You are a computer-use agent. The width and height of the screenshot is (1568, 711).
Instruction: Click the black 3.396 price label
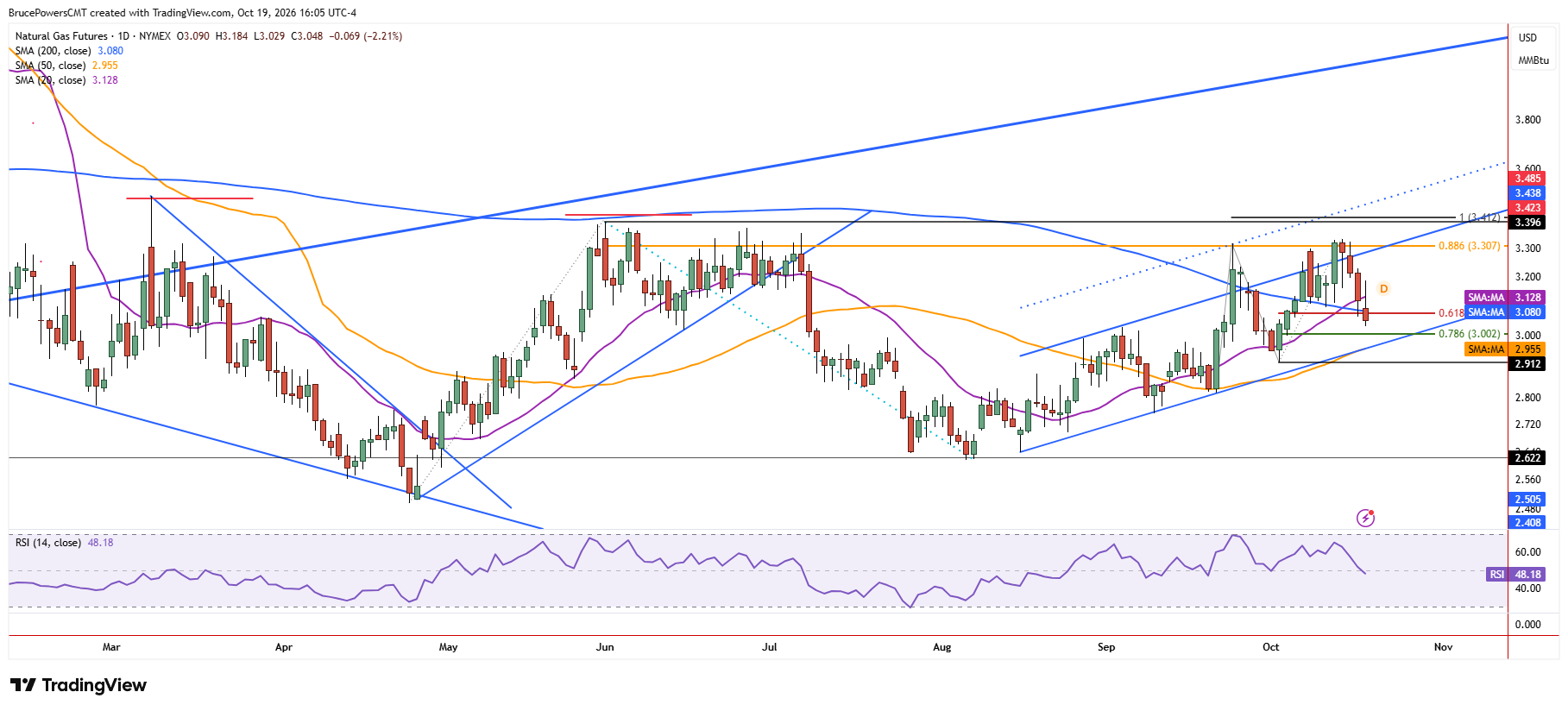click(1527, 223)
